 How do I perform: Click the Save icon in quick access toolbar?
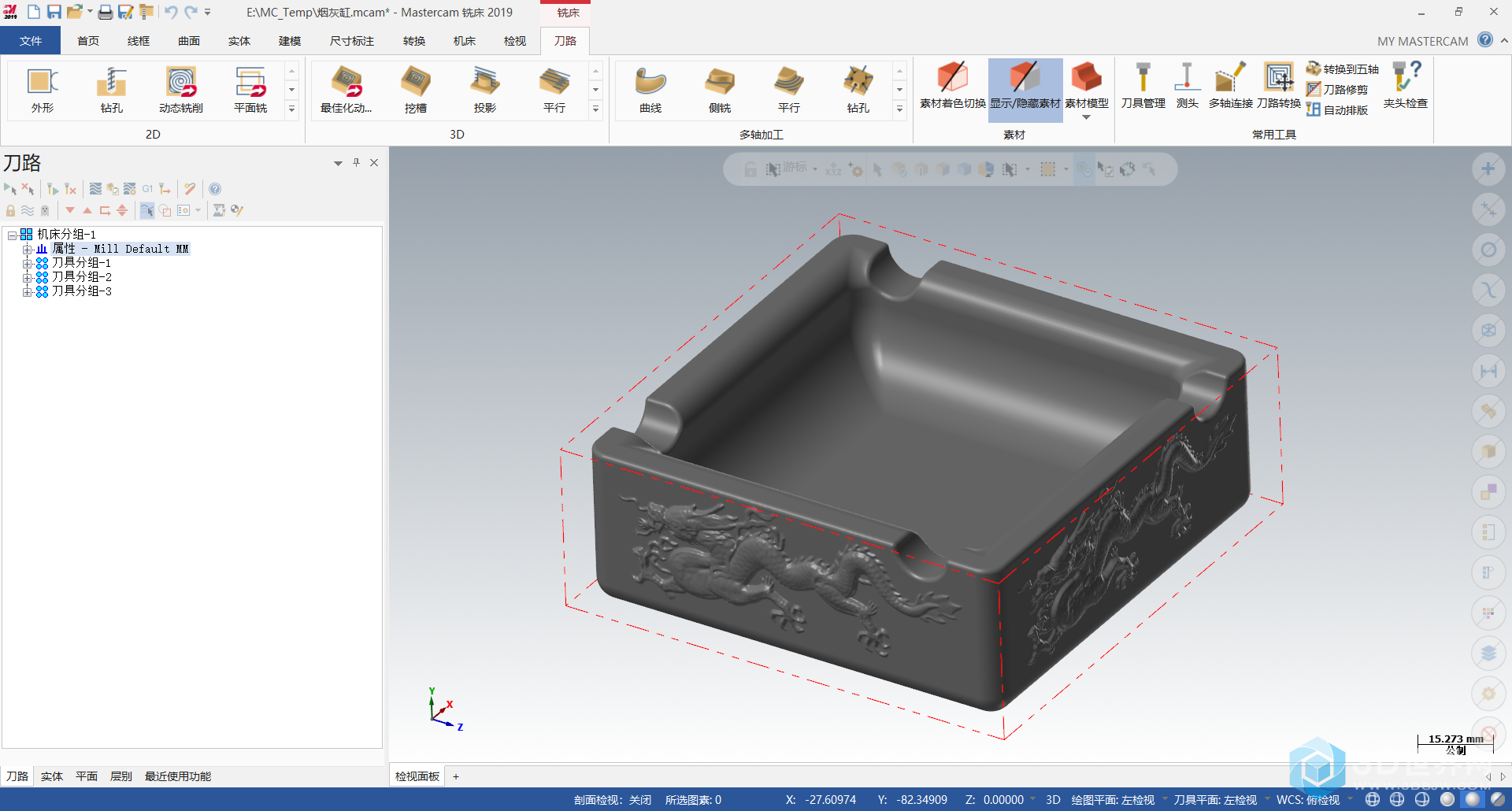click(x=54, y=12)
